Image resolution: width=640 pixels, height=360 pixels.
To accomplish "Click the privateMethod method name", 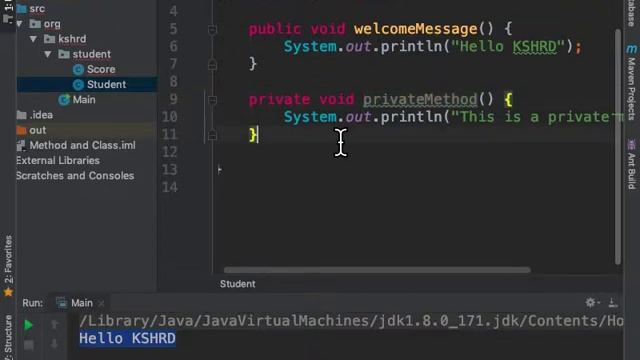I will point(420,99).
